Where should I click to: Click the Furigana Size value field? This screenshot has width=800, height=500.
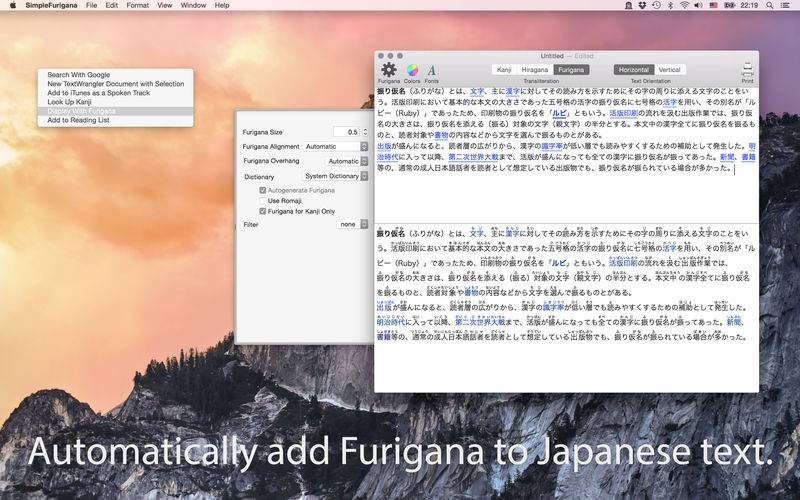(x=346, y=132)
